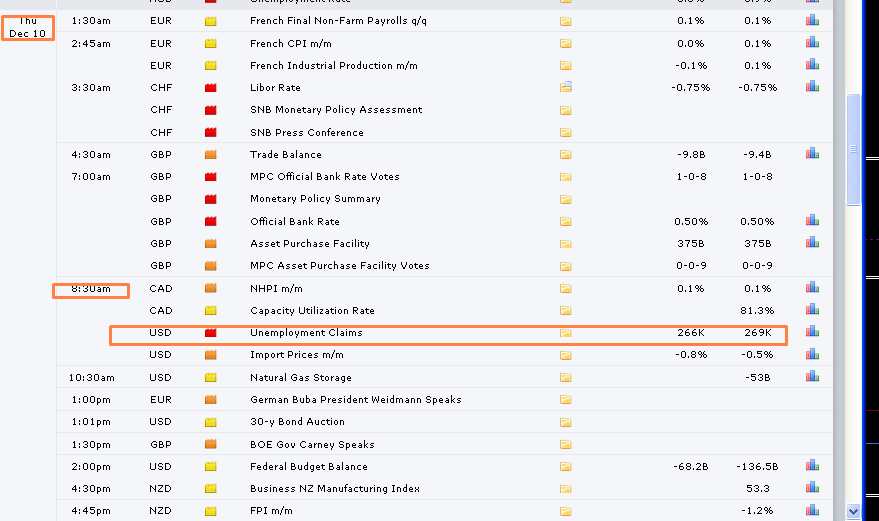The height and width of the screenshot is (521, 879).
Task: Click the orange impact icon for NHPI m/m
Action: coord(210,288)
